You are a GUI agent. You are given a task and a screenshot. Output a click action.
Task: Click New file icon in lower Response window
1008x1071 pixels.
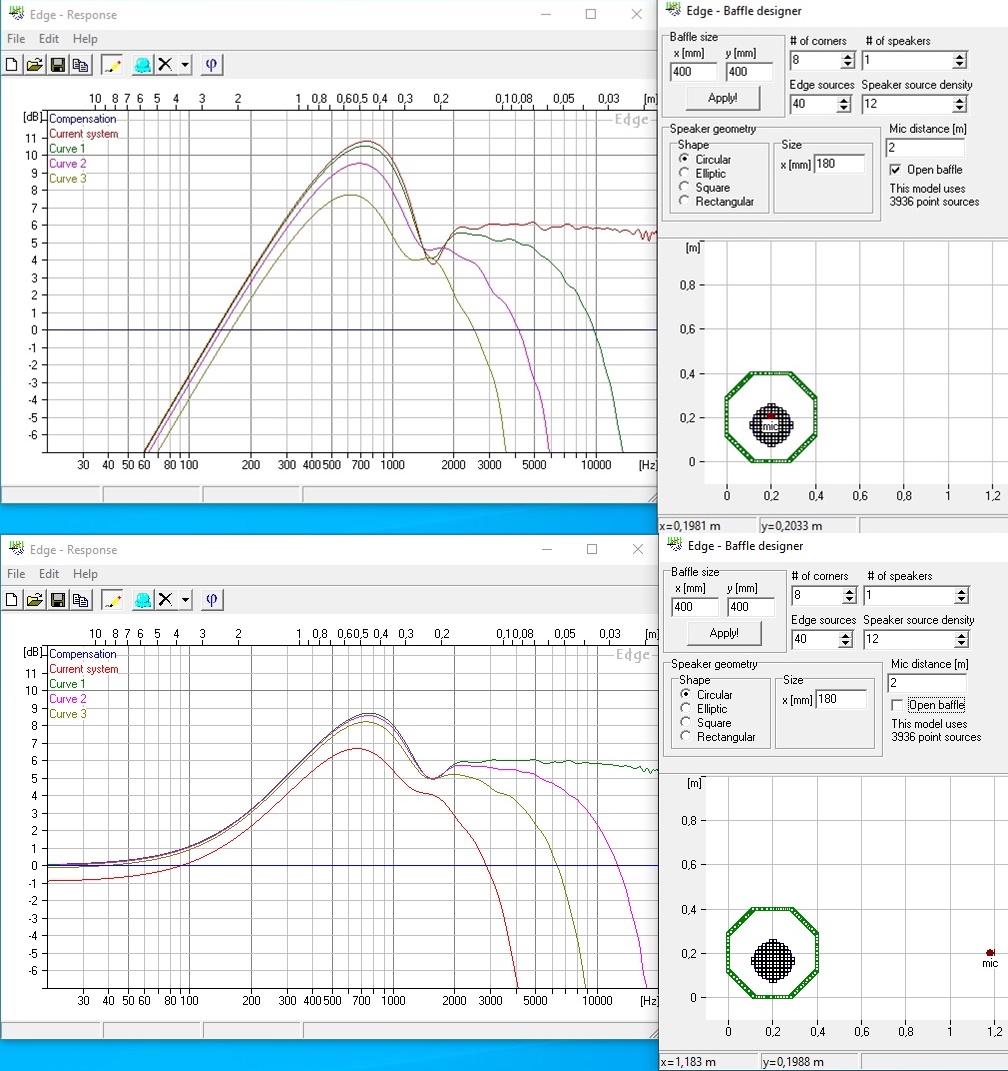click(12, 600)
